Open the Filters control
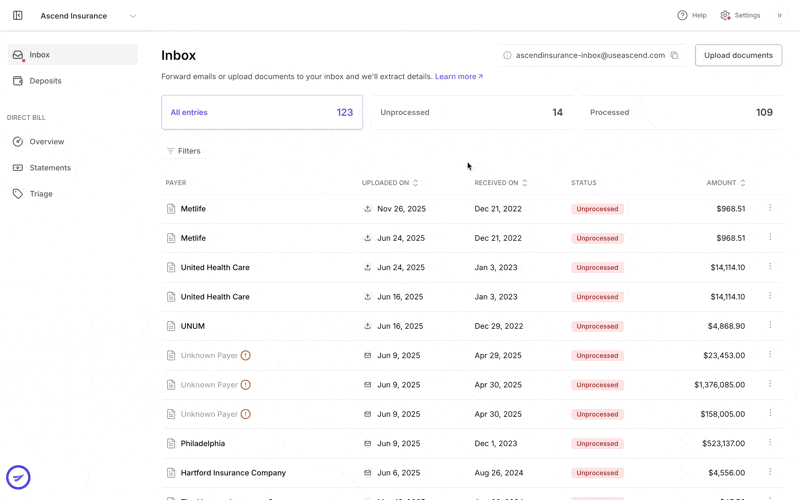 click(x=184, y=151)
